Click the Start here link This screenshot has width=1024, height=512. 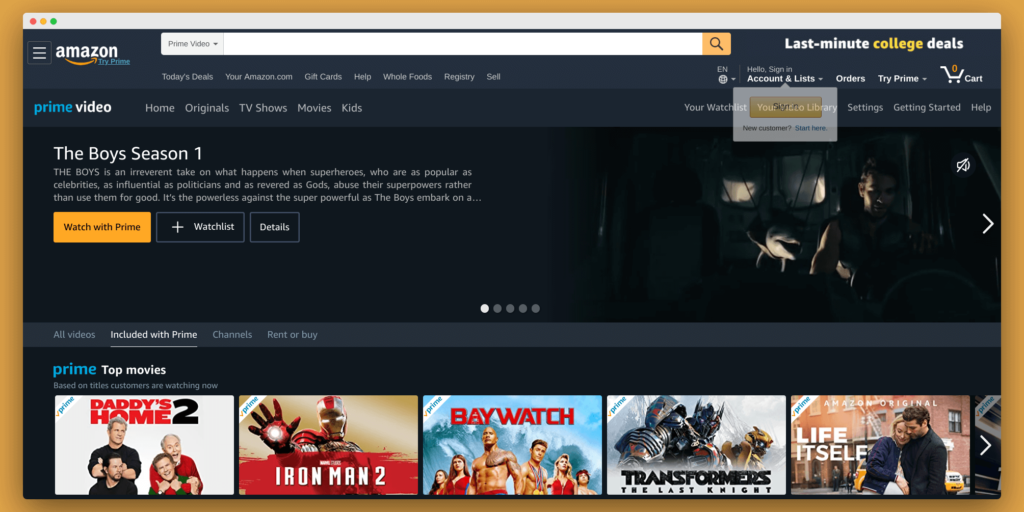click(811, 128)
